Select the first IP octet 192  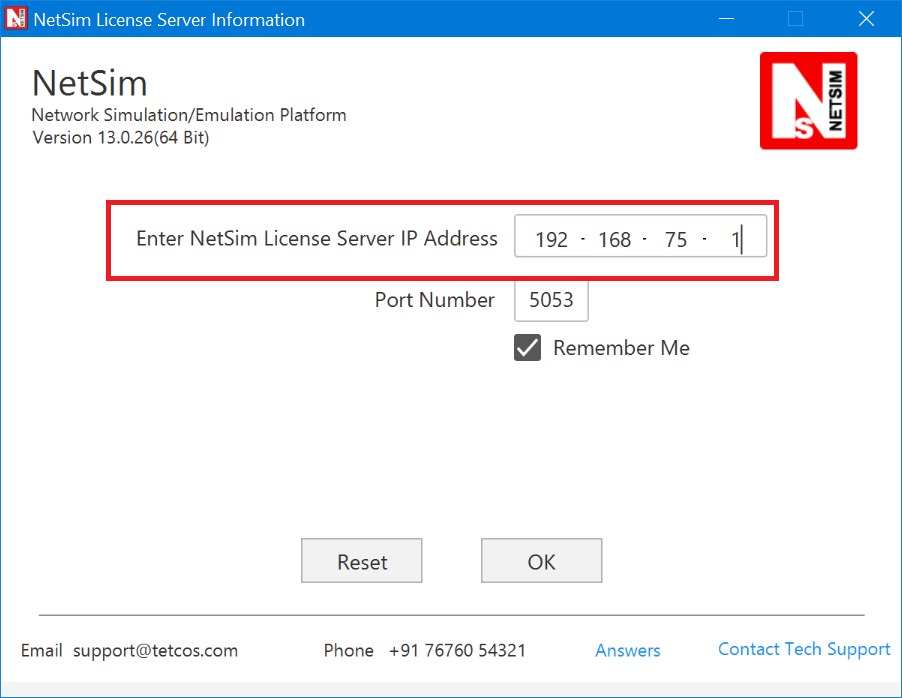click(x=551, y=239)
